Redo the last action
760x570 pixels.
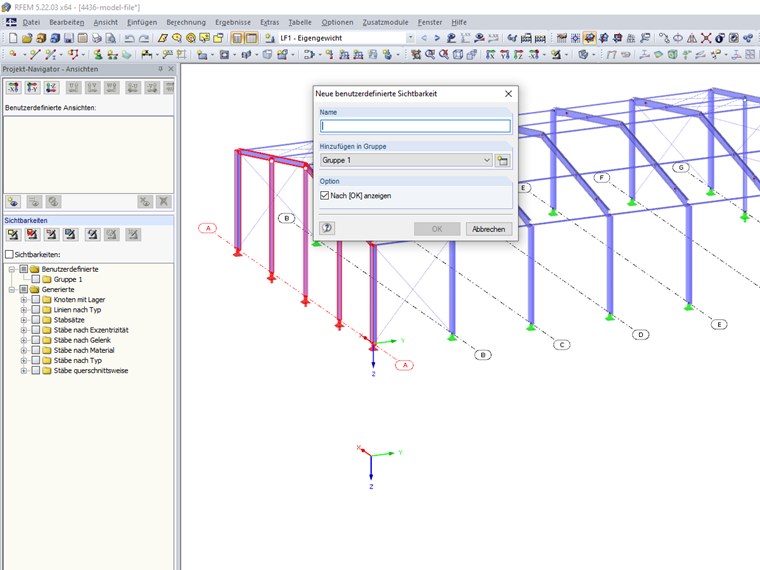[x=144, y=38]
